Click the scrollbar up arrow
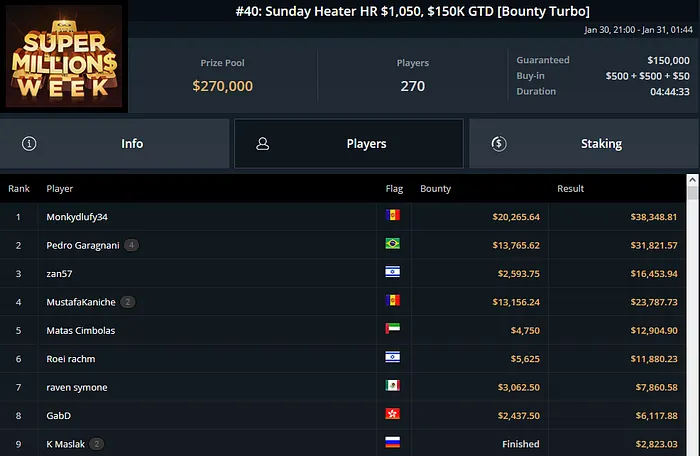700x456 pixels. click(x=692, y=181)
